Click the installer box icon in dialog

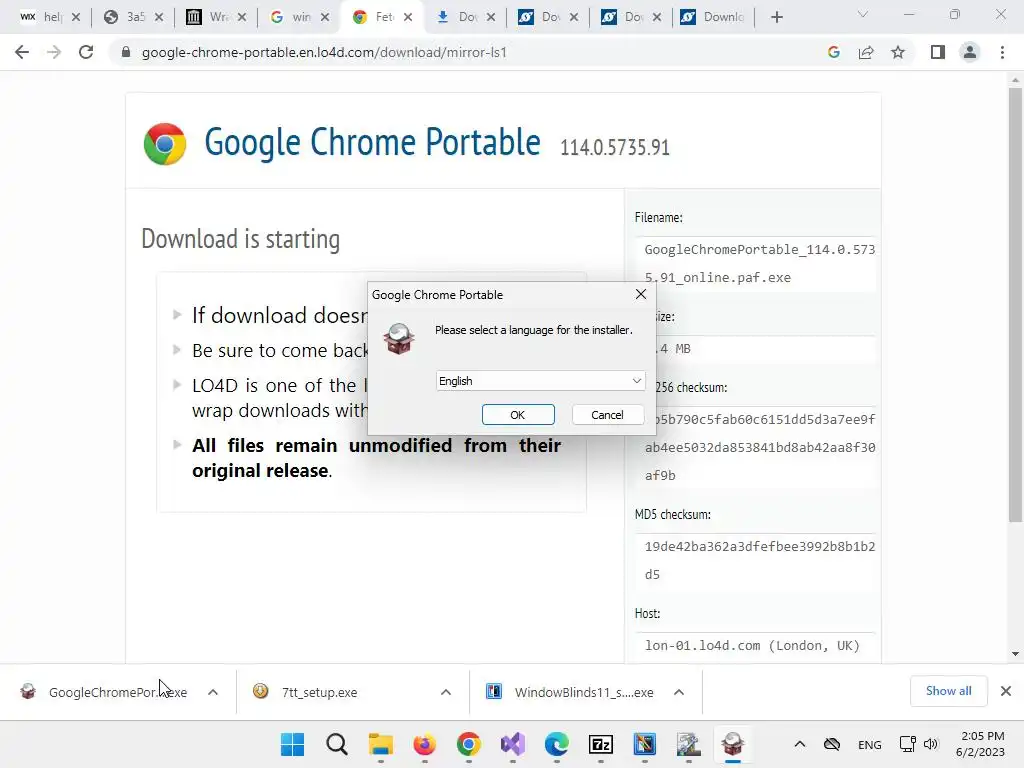tap(399, 339)
